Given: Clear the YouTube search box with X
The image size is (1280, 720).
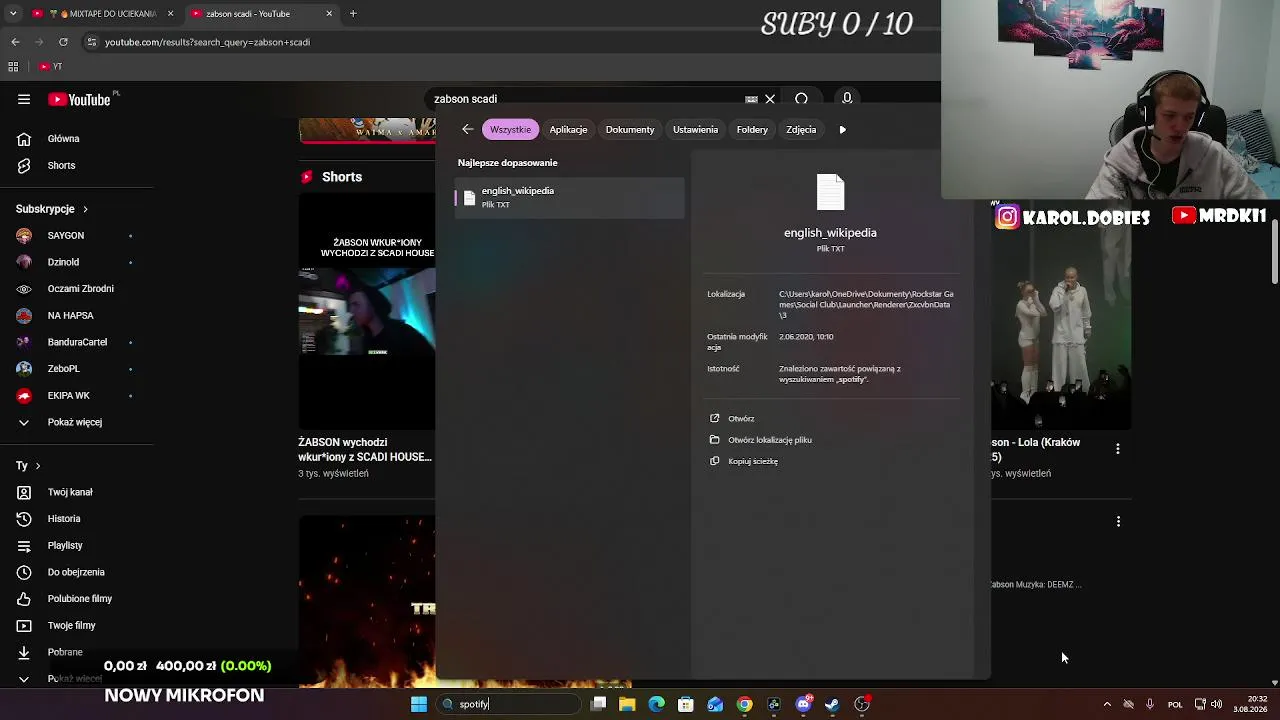Looking at the screenshot, I should tap(770, 99).
